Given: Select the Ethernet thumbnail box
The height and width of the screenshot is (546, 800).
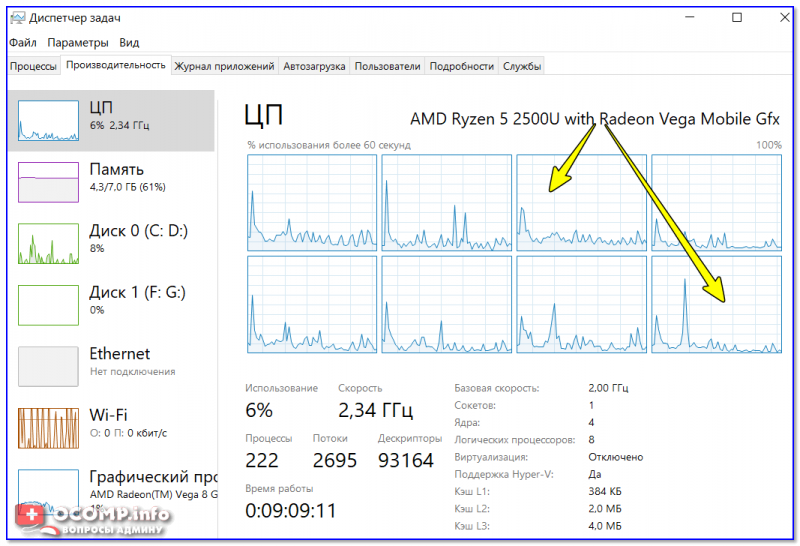Looking at the screenshot, I should point(48,366).
